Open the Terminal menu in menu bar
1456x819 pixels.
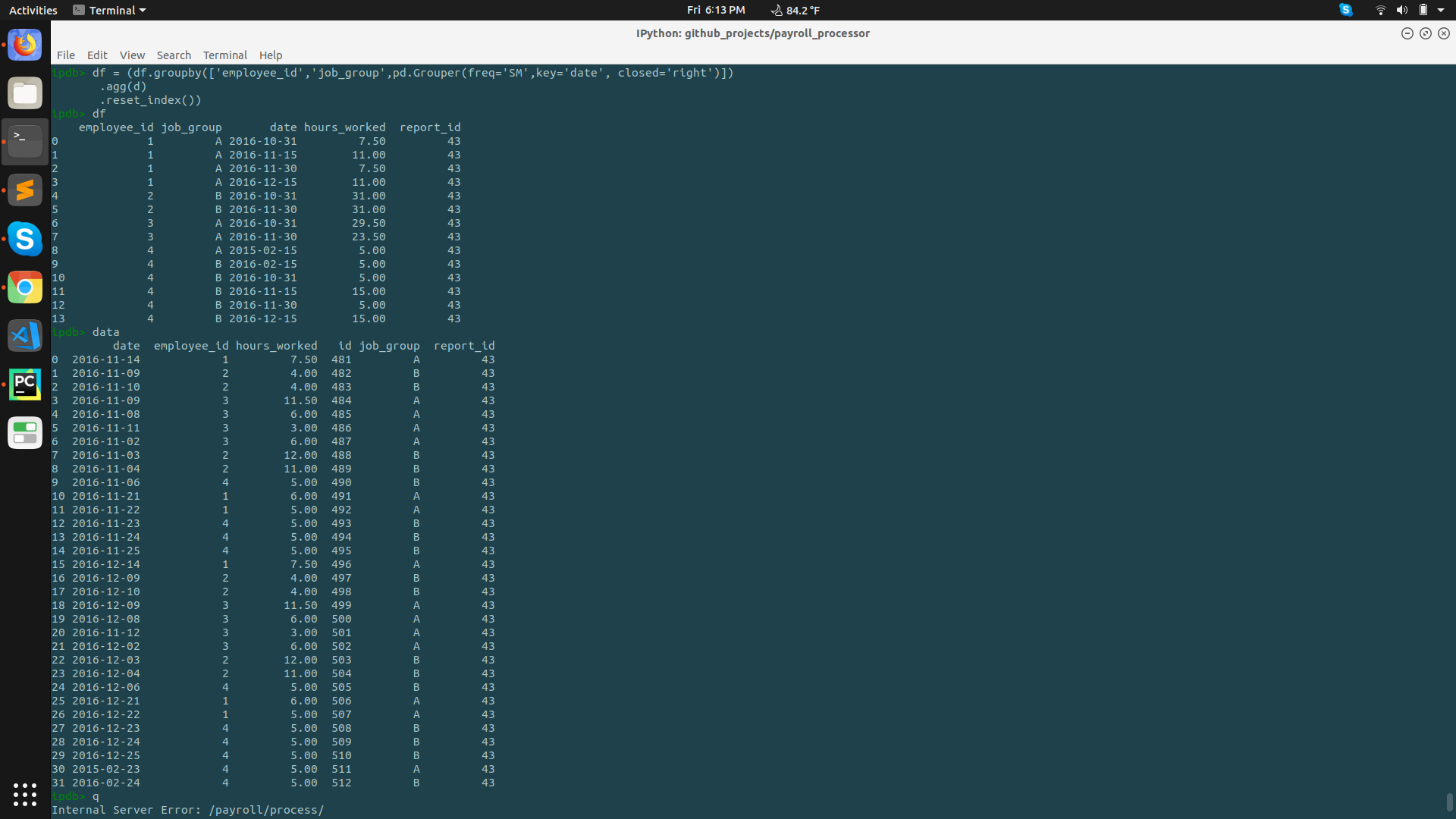[225, 55]
